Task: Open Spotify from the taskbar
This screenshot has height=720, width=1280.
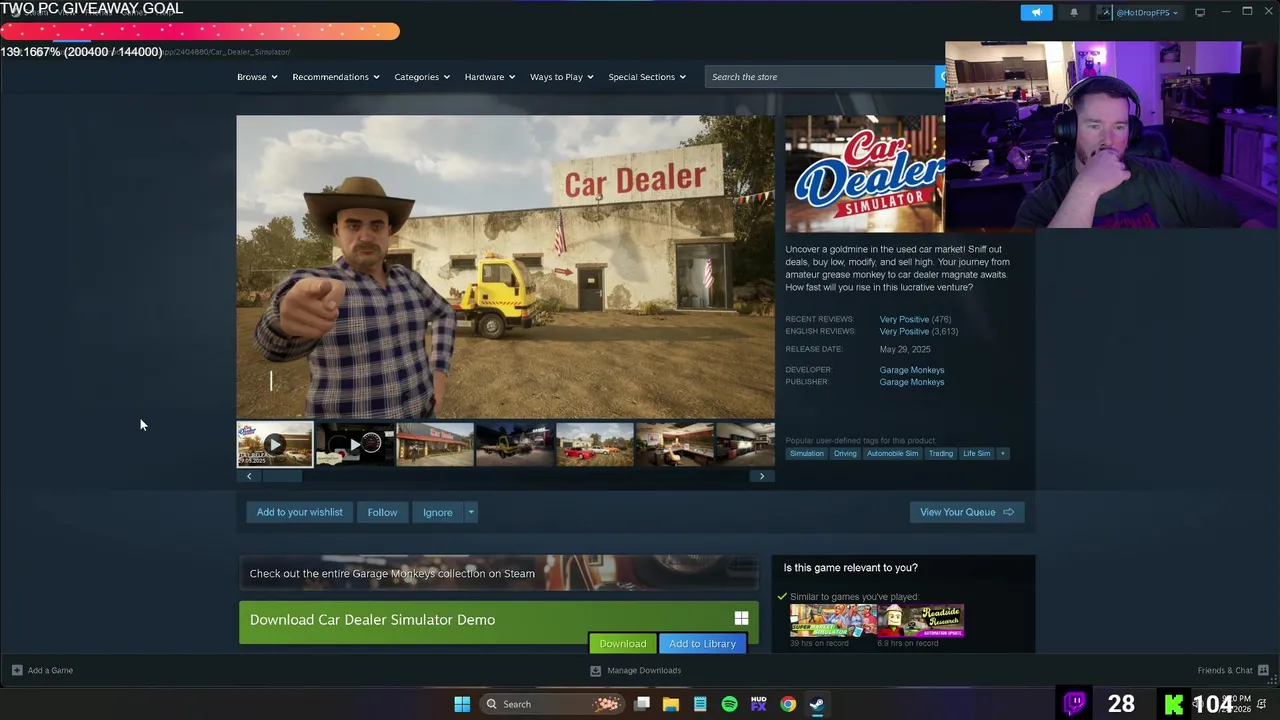Action: (729, 704)
